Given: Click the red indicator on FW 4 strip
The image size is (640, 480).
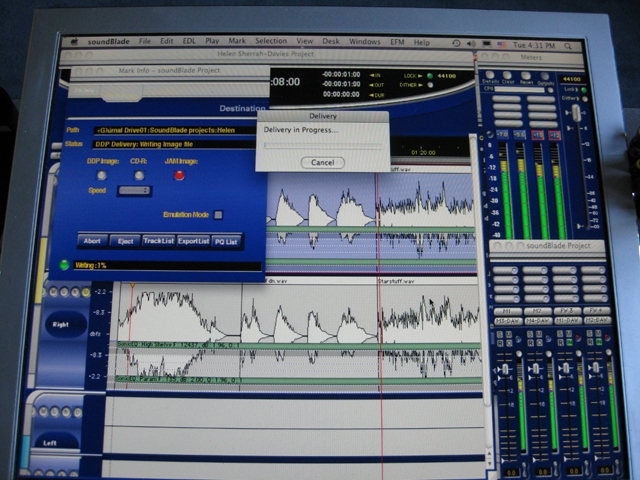Looking at the screenshot, I should [607, 338].
